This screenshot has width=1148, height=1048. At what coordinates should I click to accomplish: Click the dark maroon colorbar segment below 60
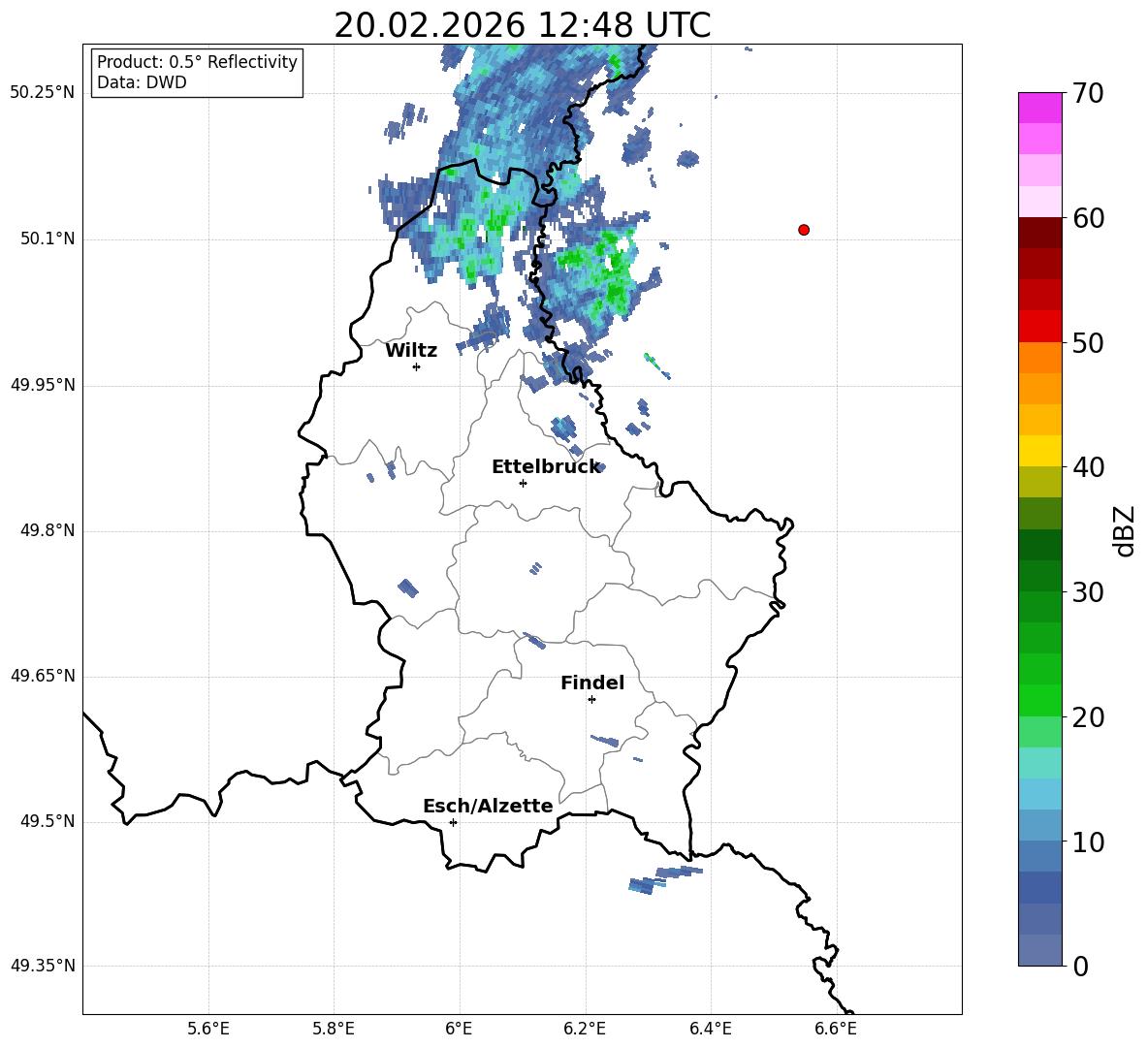(x=1039, y=233)
